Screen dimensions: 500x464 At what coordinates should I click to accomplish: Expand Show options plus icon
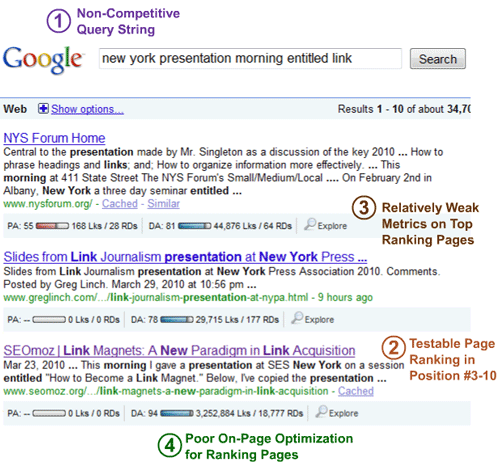point(43,109)
